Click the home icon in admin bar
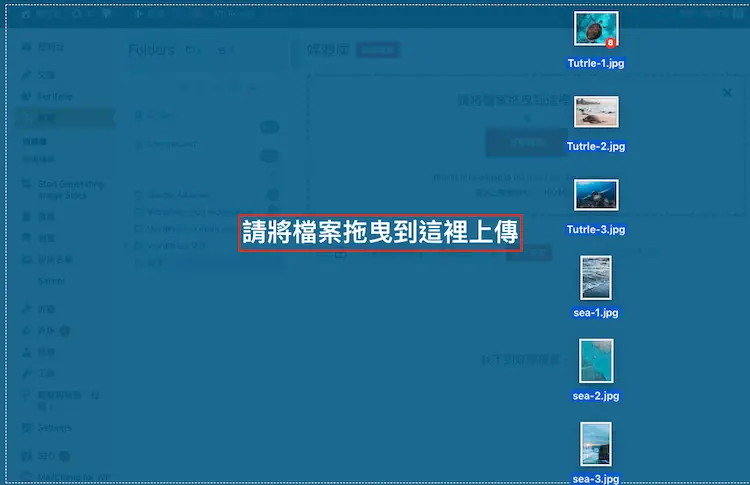The height and width of the screenshot is (485, 750). pos(26,14)
